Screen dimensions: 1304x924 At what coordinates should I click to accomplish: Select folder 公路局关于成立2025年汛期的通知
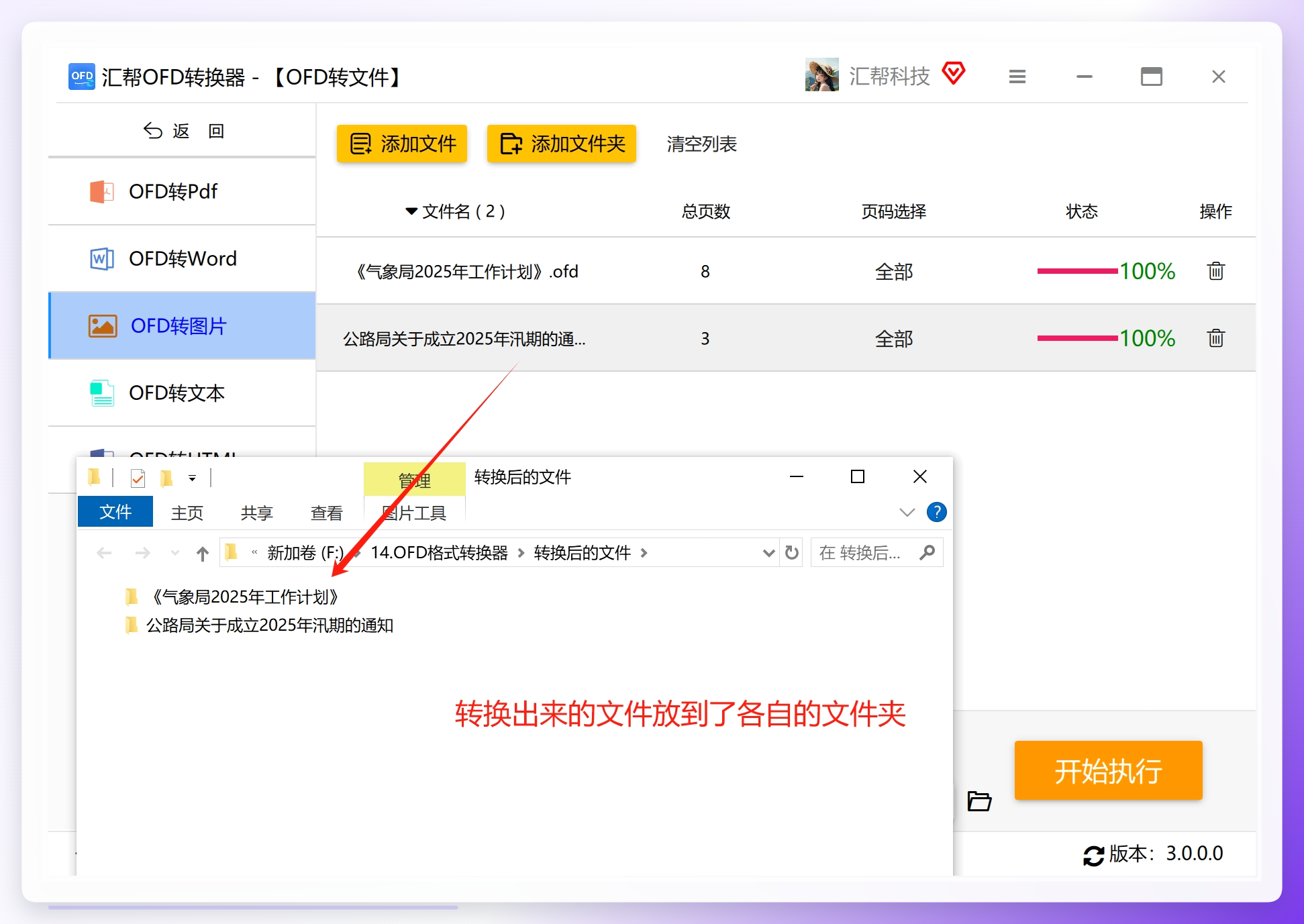click(x=259, y=625)
